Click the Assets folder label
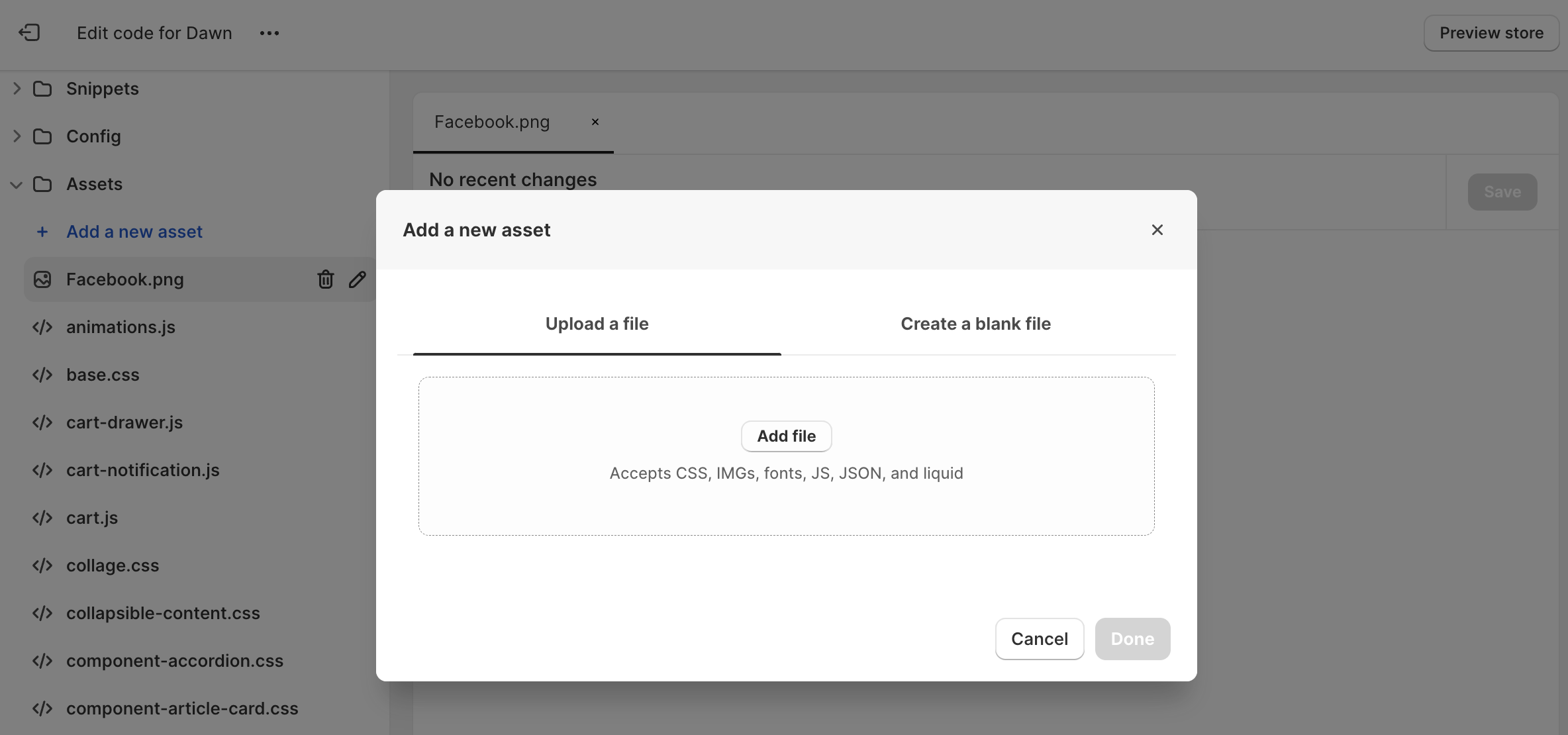The height and width of the screenshot is (735, 1568). point(94,184)
